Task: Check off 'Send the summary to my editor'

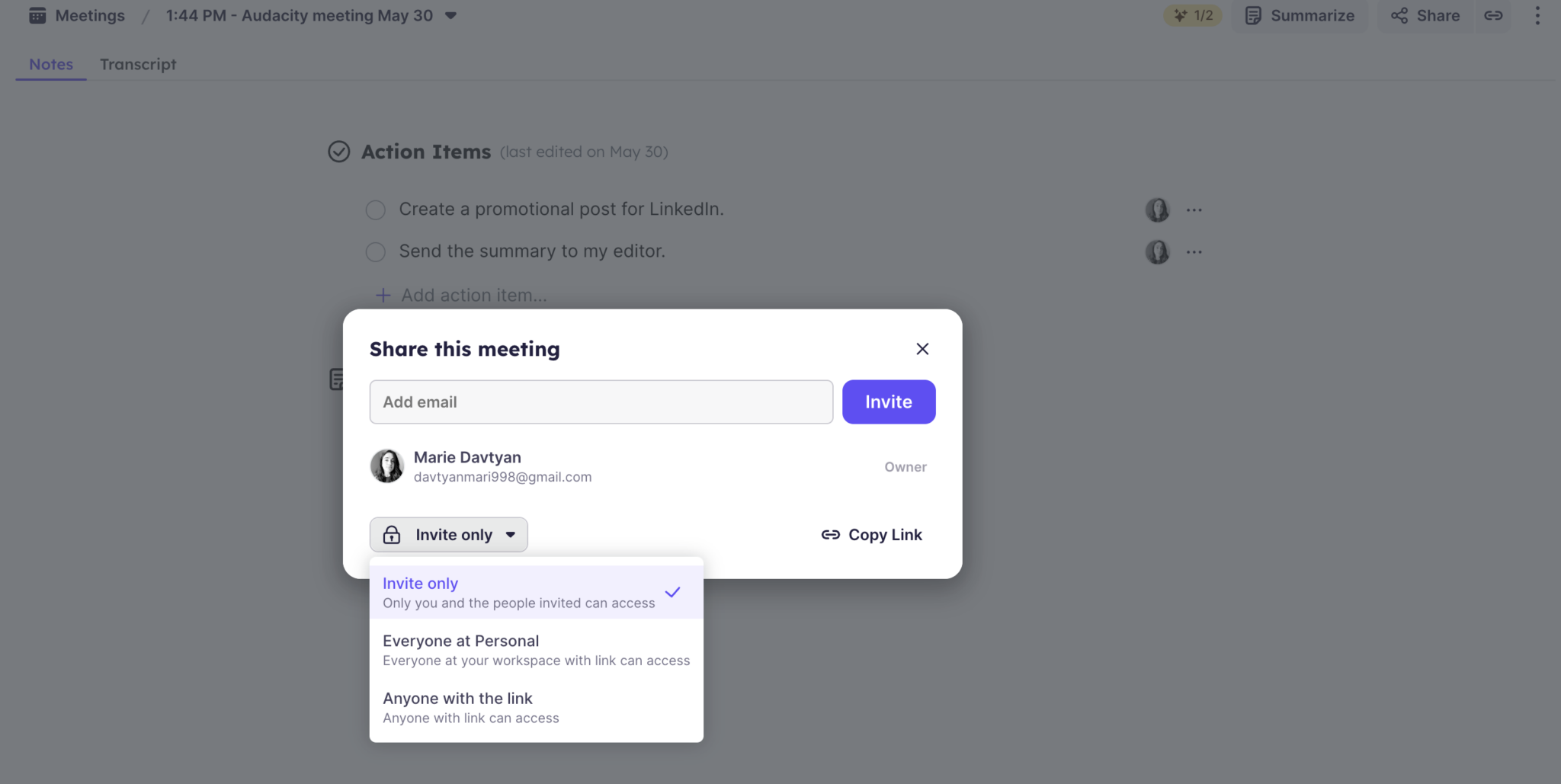Action: click(376, 251)
